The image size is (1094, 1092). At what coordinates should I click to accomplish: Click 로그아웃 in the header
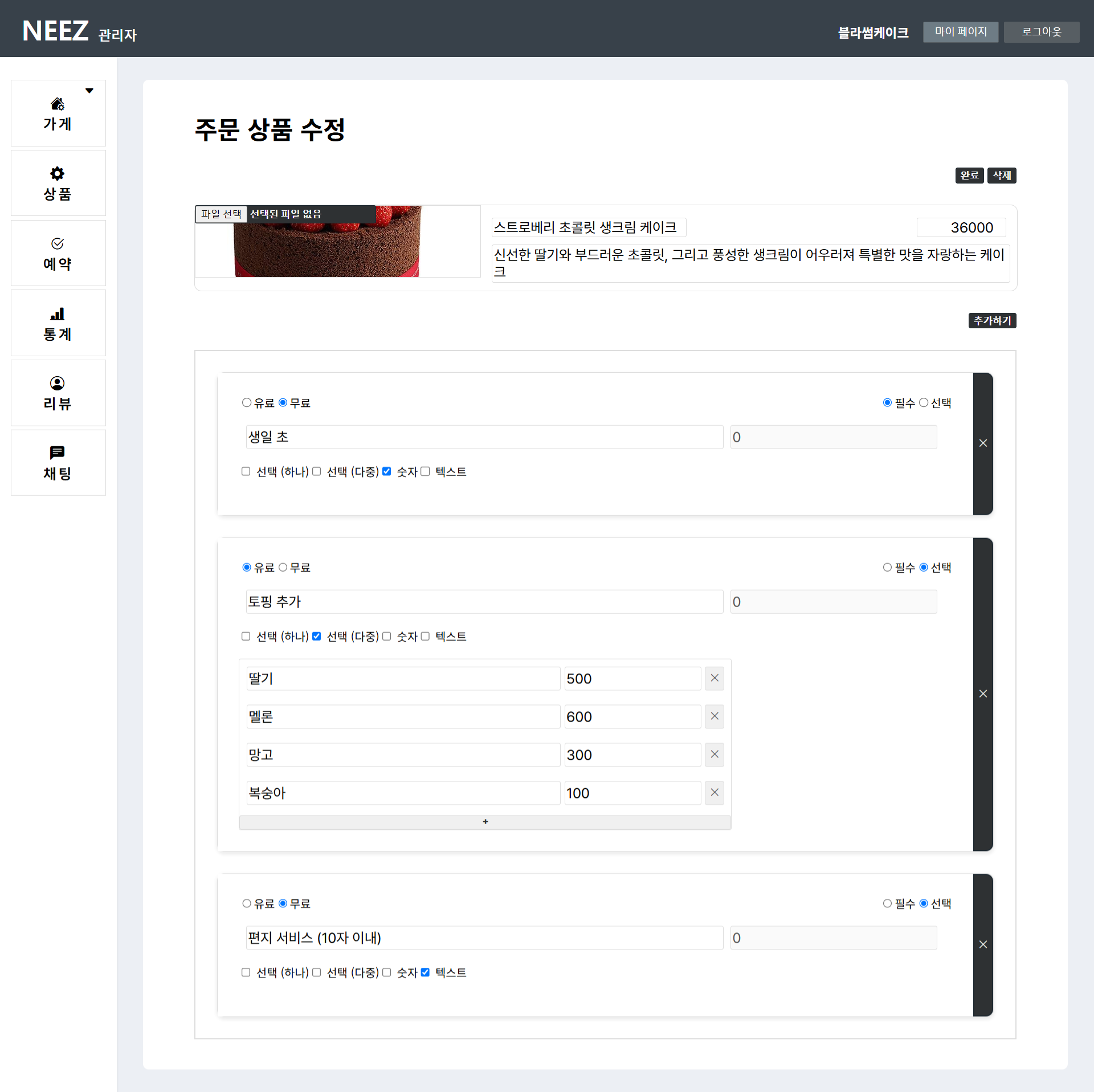click(1041, 32)
